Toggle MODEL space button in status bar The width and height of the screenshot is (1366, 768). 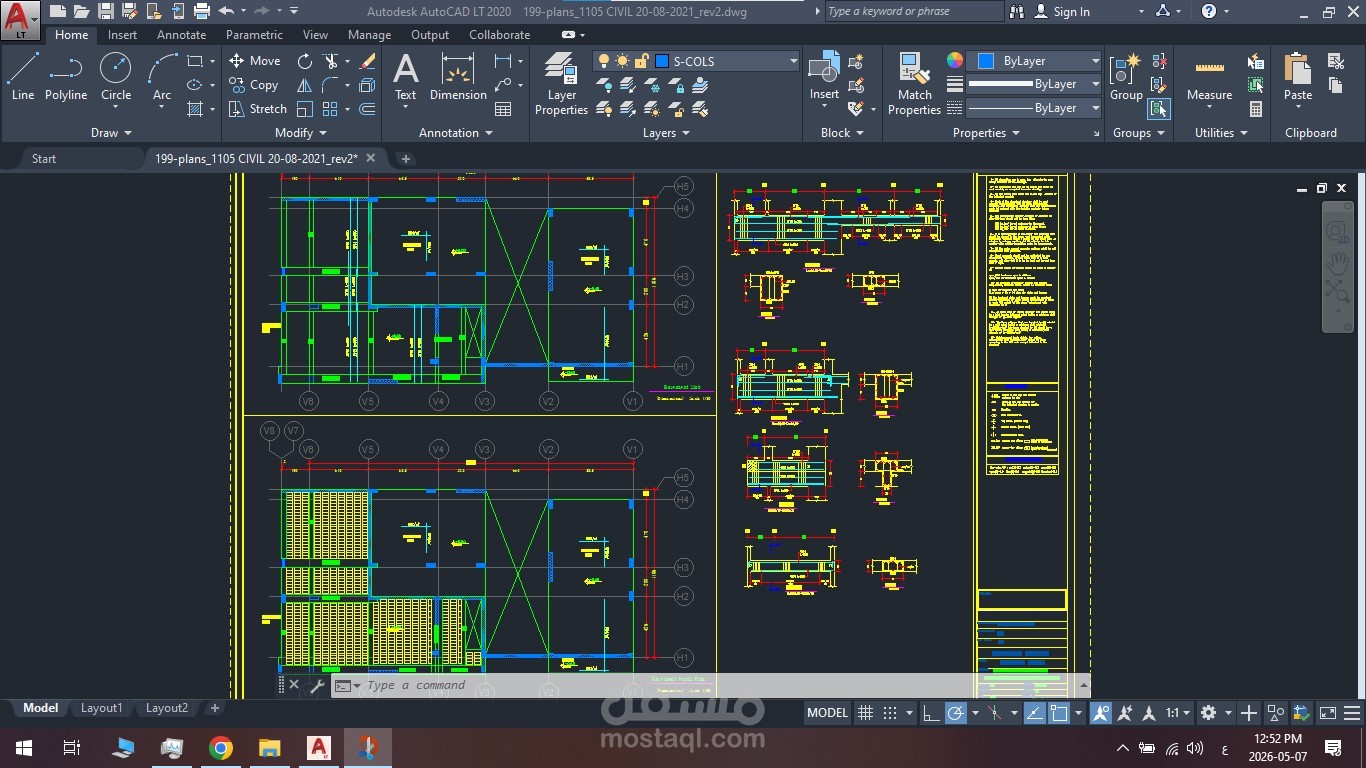827,713
